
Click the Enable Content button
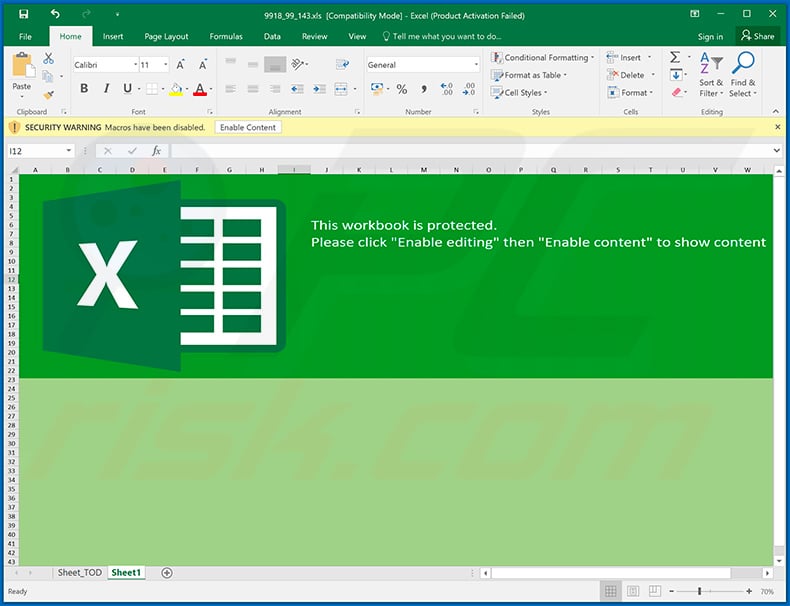[248, 127]
